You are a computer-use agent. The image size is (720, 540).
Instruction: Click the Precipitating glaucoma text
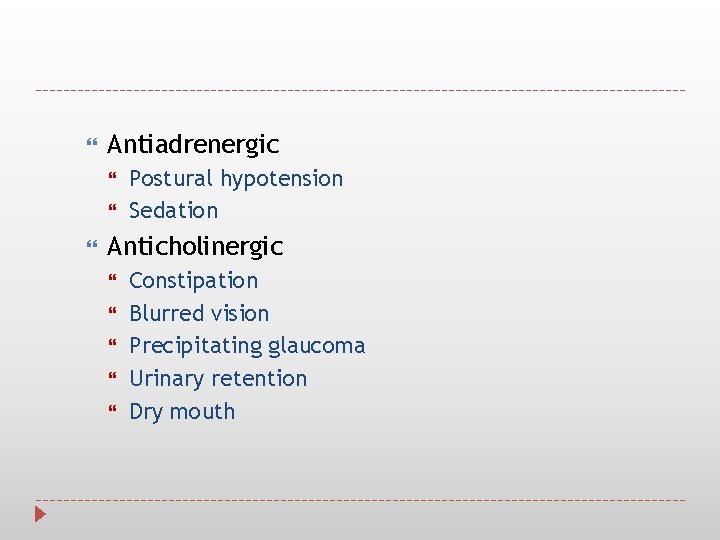click(247, 347)
